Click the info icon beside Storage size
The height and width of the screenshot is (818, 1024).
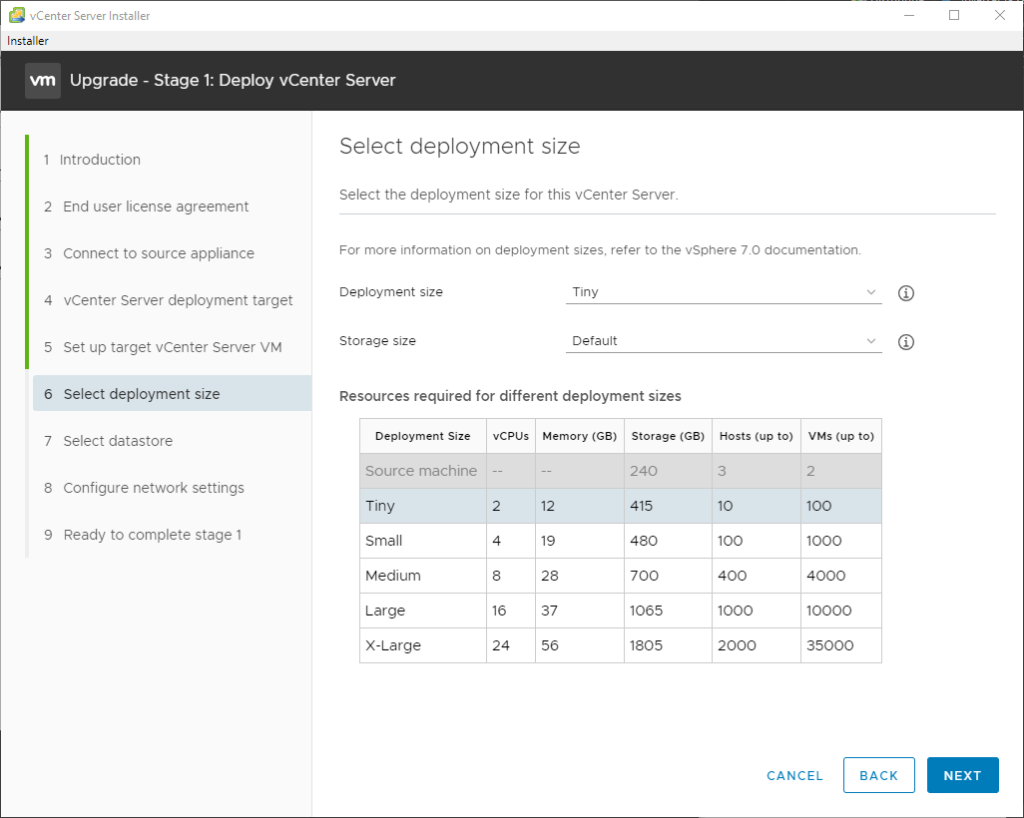tap(905, 342)
